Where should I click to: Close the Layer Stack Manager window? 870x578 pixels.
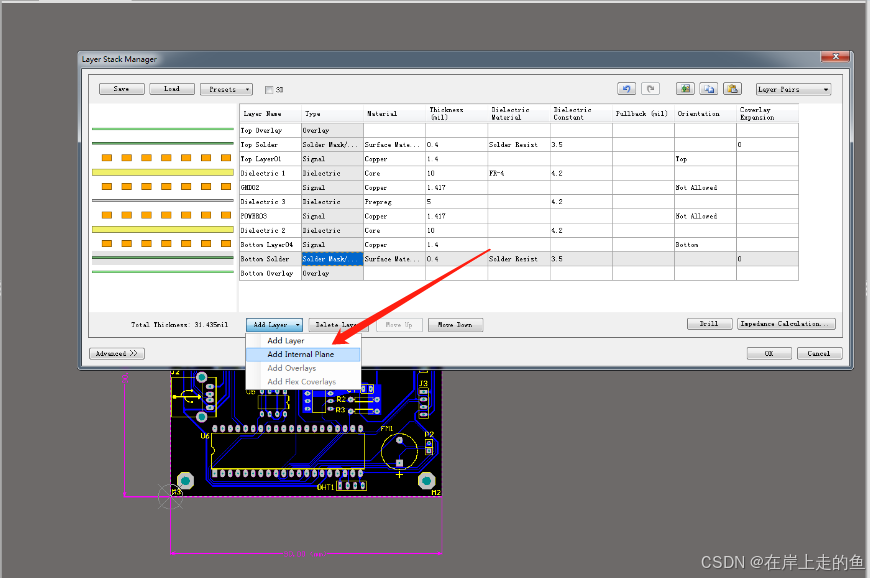click(x=835, y=57)
